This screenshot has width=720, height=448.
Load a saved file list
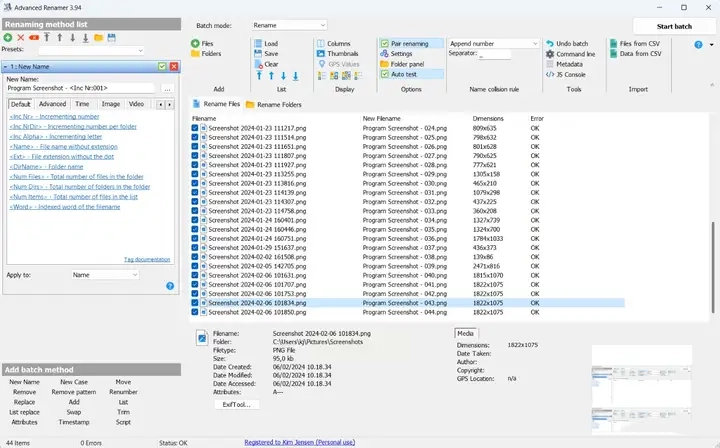(266, 43)
